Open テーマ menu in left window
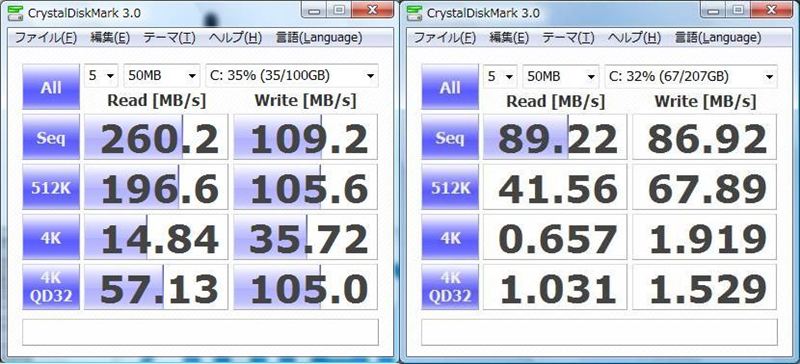 [169, 37]
